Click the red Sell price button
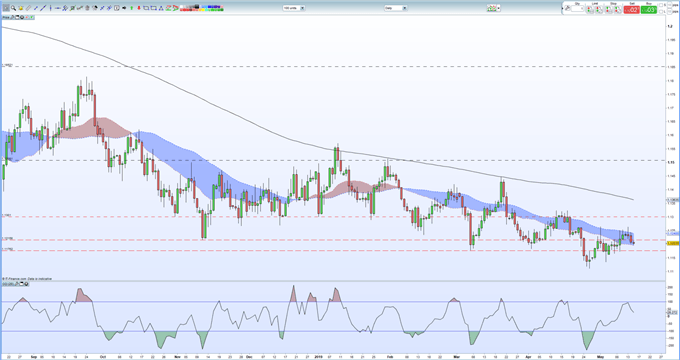Viewport: 680px width, 360px height. click(x=632, y=10)
